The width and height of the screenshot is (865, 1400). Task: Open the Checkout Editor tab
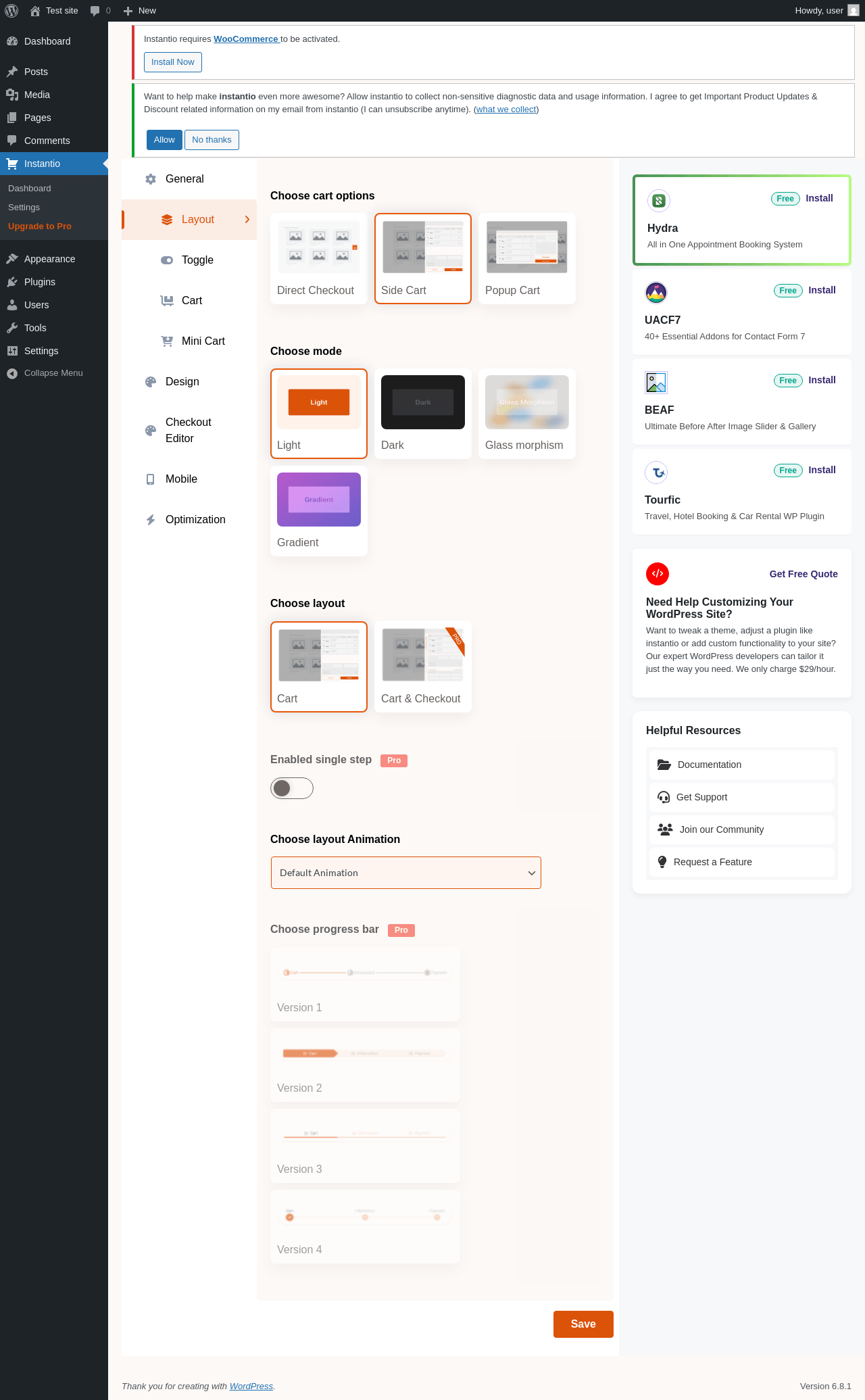pos(189,431)
